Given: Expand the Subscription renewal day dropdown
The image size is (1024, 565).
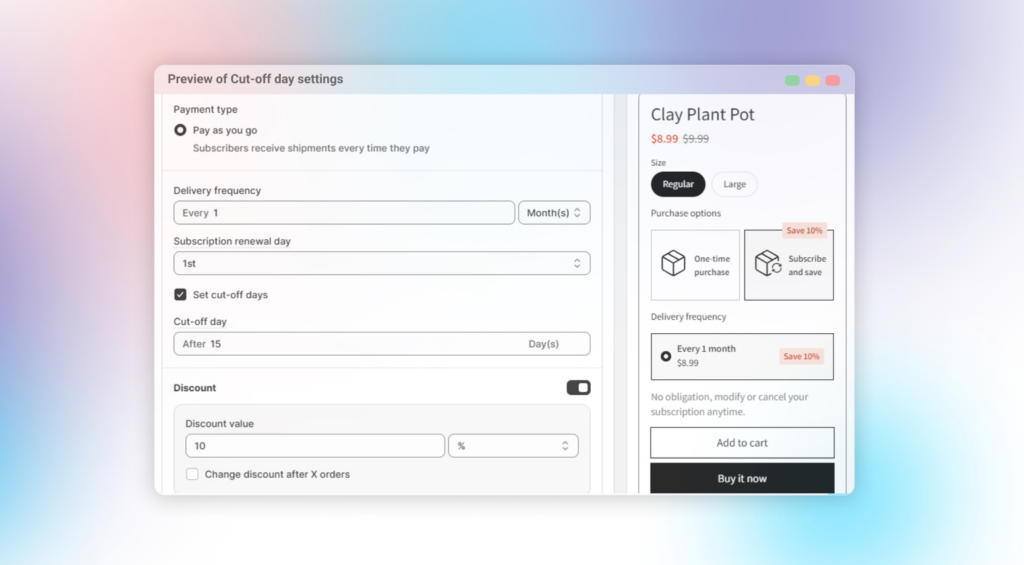Looking at the screenshot, I should tap(381, 263).
